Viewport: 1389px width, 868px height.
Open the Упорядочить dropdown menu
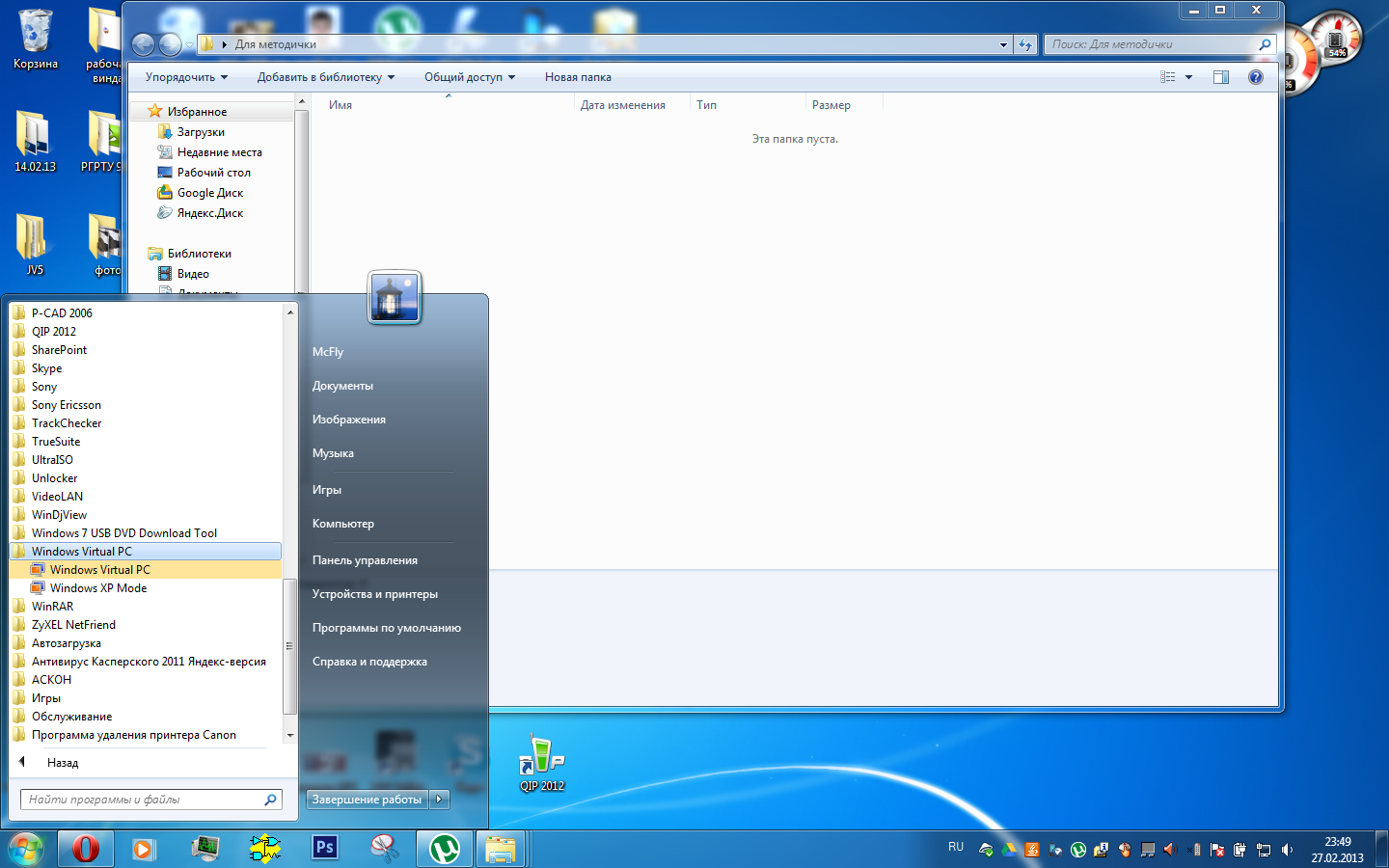tap(186, 77)
